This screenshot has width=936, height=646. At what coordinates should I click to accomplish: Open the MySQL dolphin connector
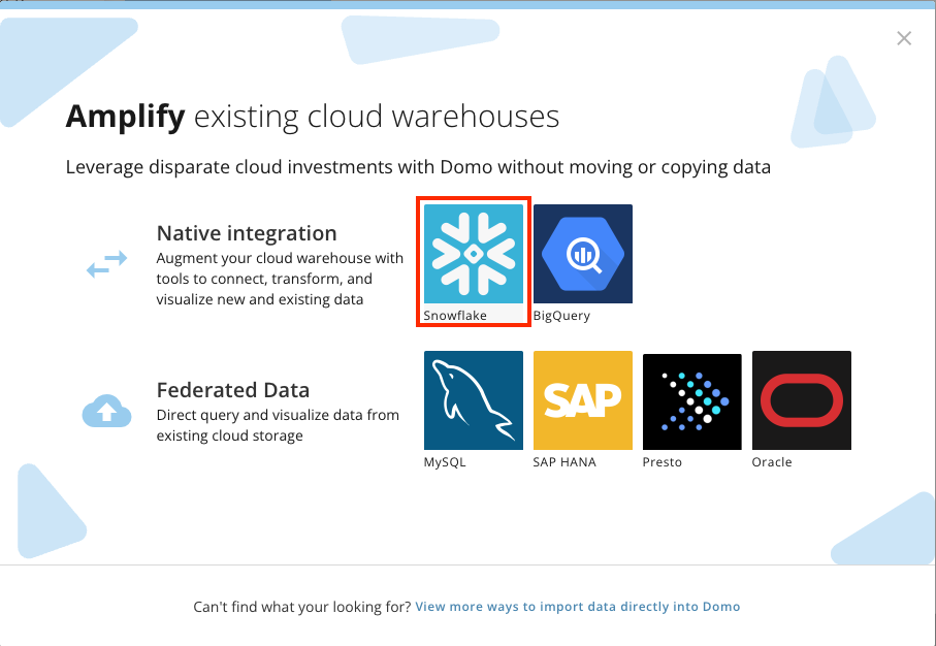coord(474,400)
